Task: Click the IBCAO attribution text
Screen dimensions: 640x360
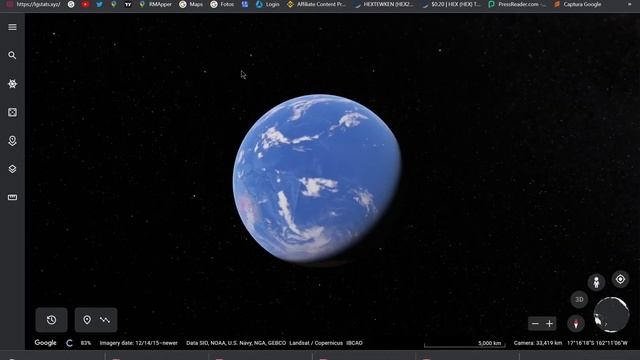Action: (x=354, y=343)
